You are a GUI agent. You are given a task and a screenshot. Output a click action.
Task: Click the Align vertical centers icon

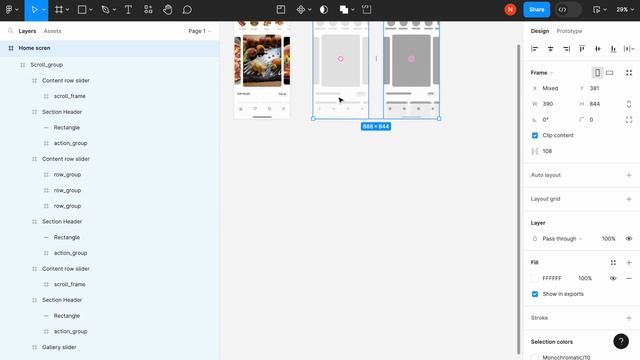[598, 49]
